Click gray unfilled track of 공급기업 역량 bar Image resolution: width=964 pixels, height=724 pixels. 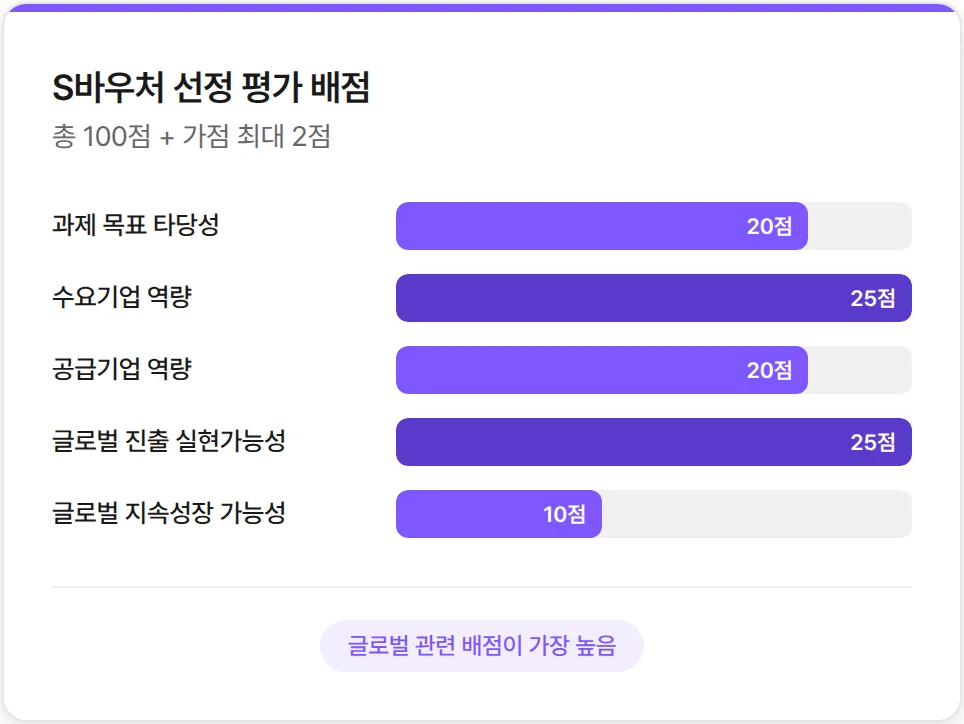tap(860, 370)
